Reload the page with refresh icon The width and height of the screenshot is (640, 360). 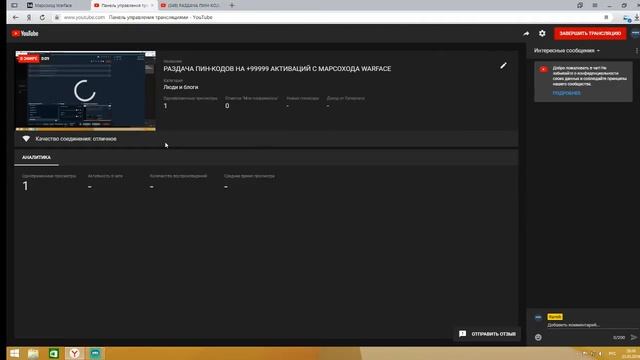(42, 18)
